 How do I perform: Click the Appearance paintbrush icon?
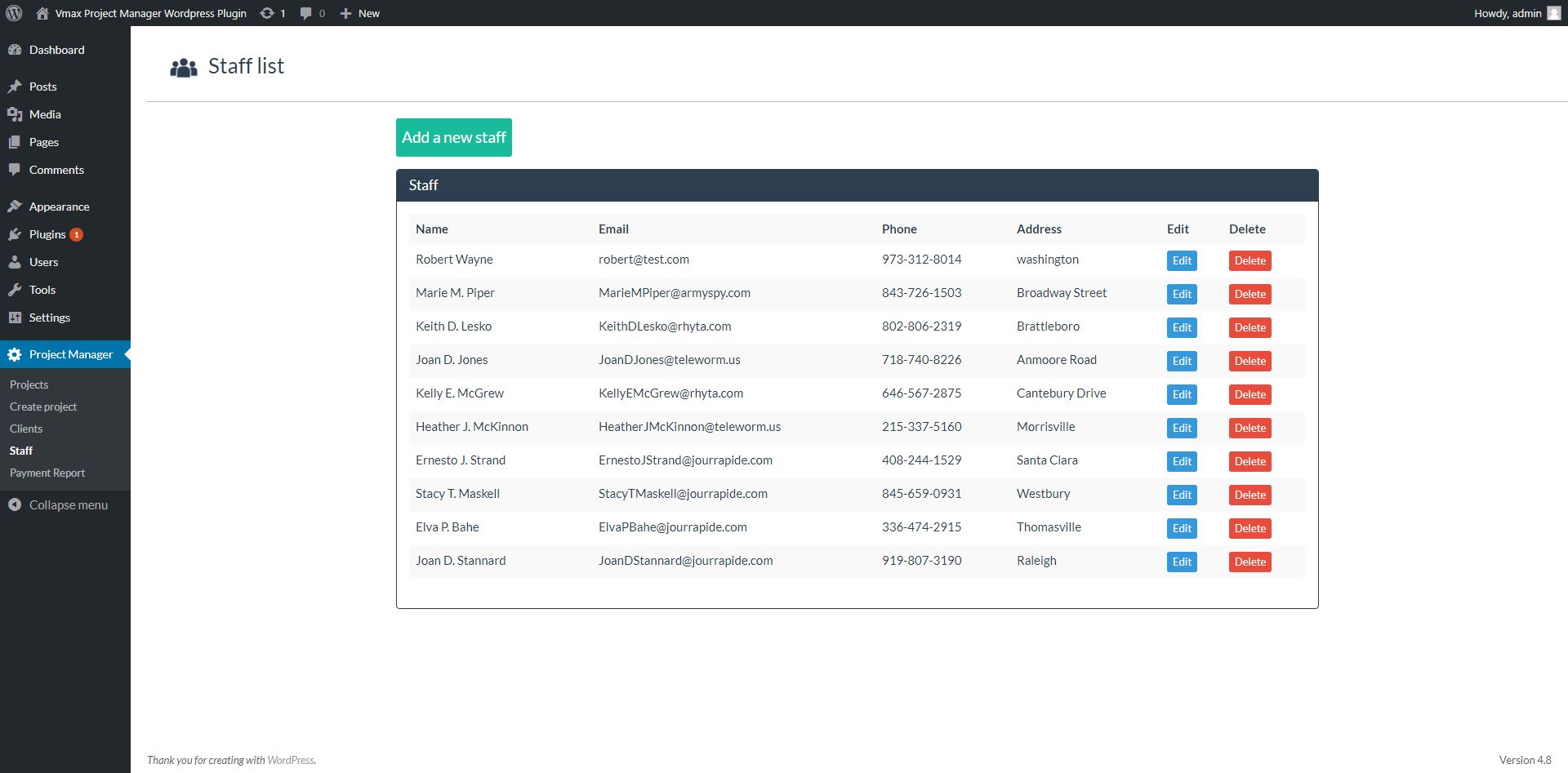click(15, 207)
